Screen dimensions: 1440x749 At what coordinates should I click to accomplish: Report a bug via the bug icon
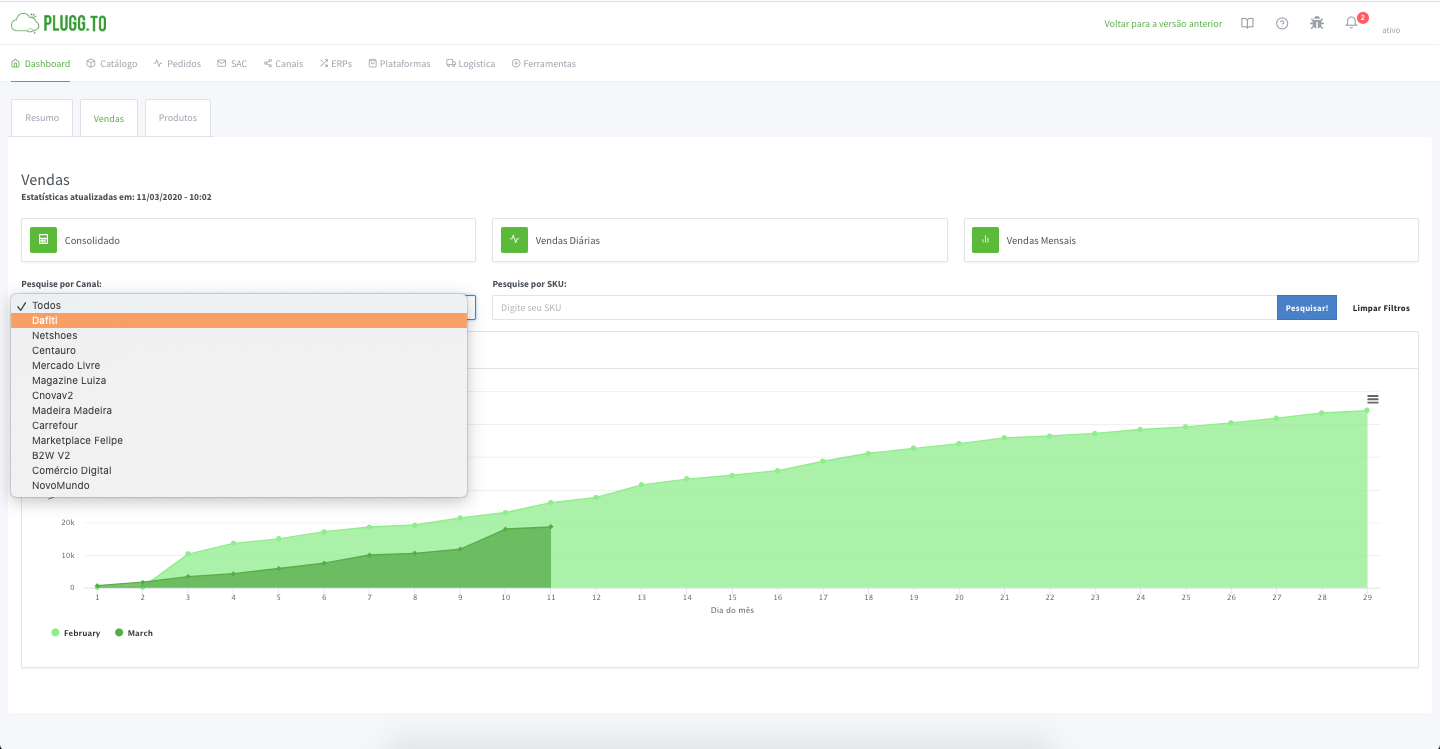pyautogui.click(x=1316, y=22)
